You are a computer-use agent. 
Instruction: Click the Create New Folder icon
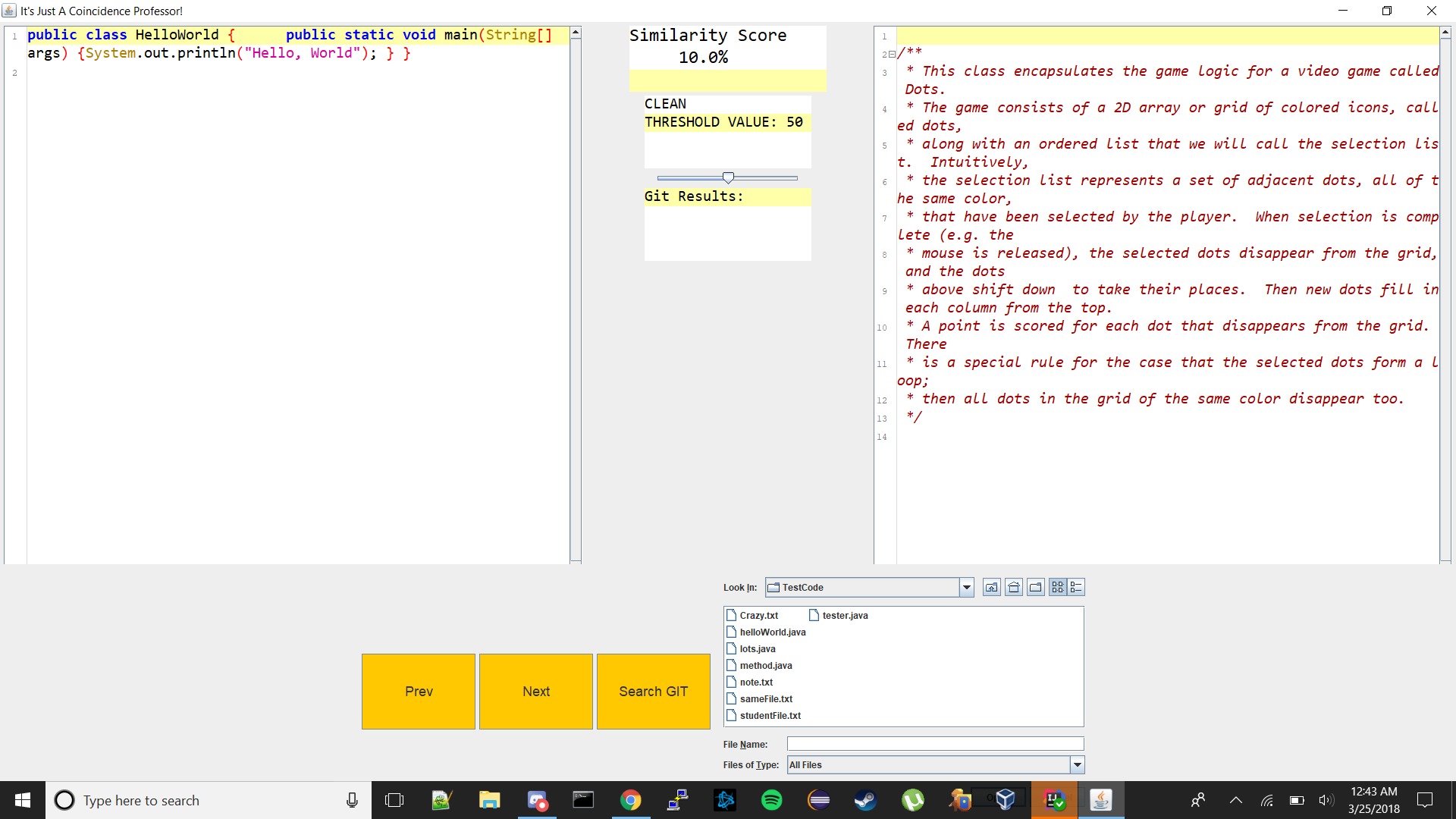[1035, 588]
